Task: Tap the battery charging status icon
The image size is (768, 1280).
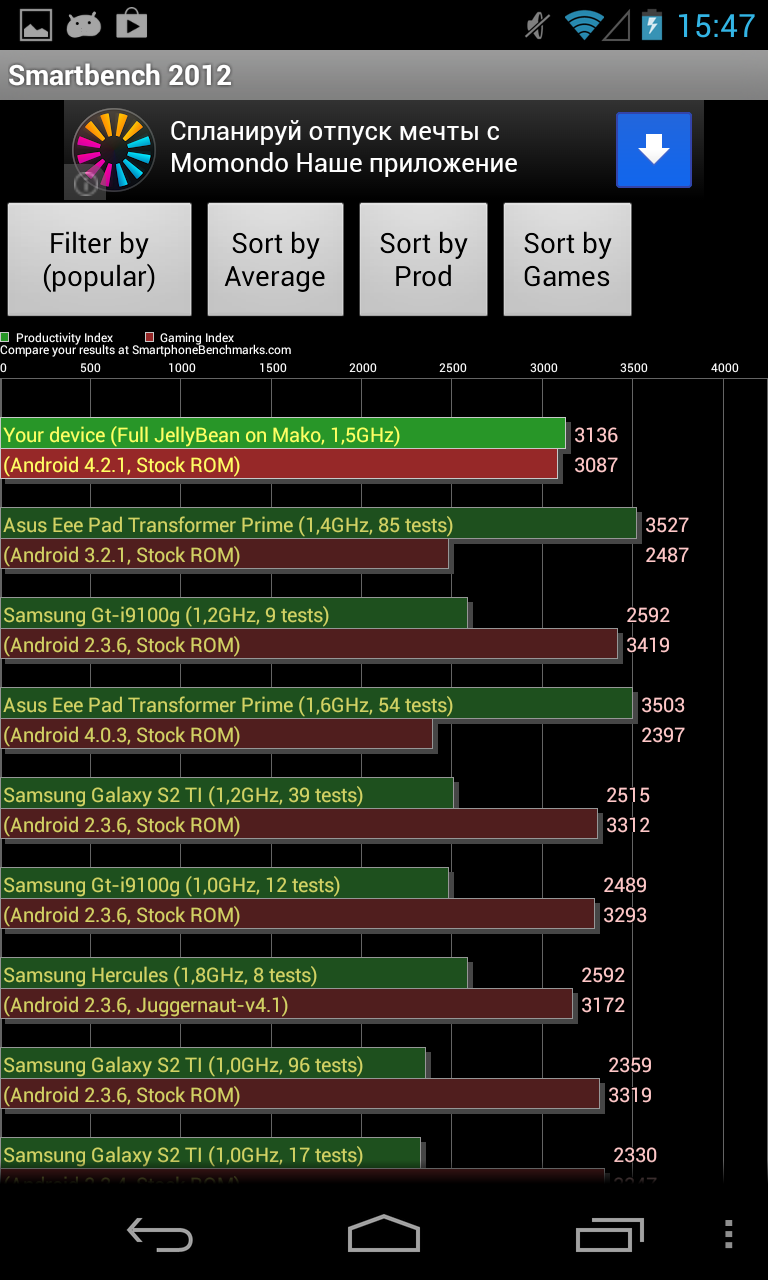Action: point(651,25)
